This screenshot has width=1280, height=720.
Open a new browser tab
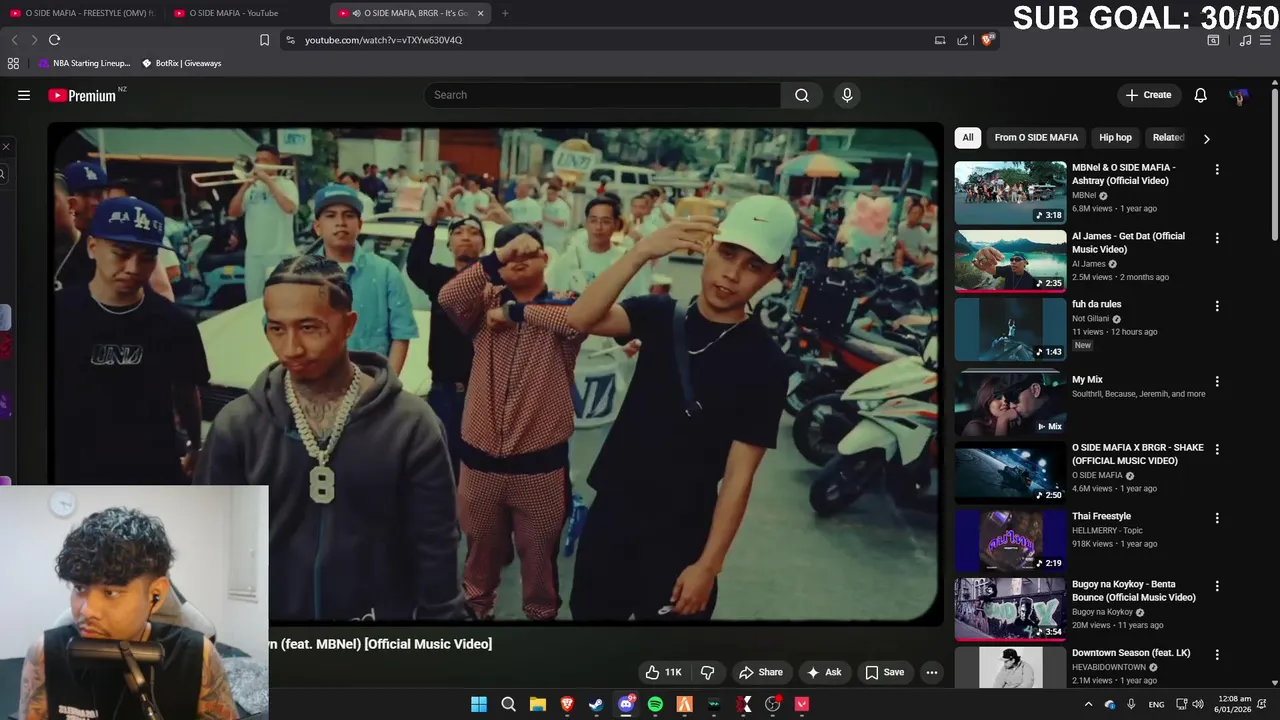[505, 13]
